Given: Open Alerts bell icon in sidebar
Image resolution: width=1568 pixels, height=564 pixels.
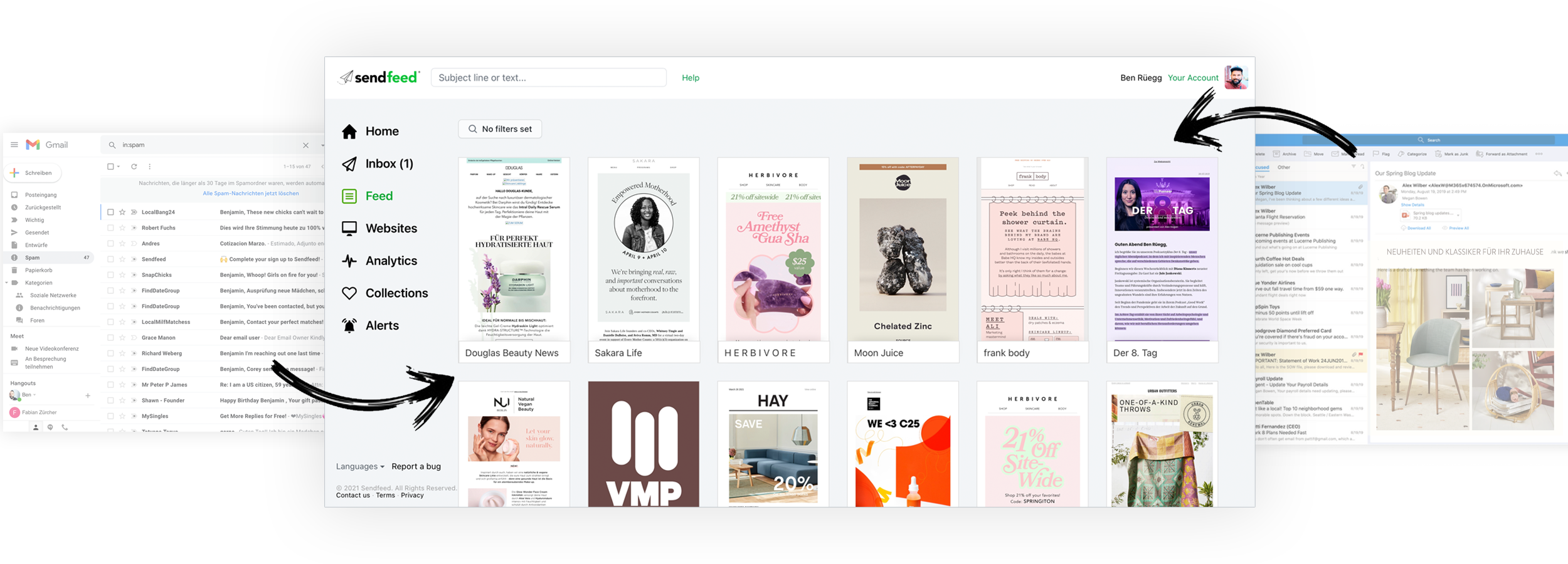Looking at the screenshot, I should click(x=349, y=325).
